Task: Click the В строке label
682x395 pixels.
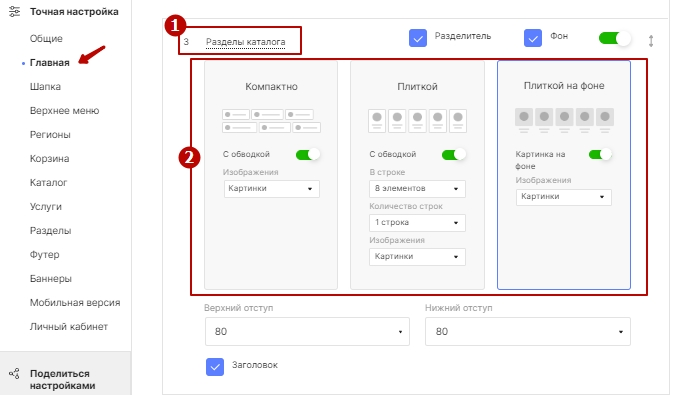Action: tap(387, 172)
